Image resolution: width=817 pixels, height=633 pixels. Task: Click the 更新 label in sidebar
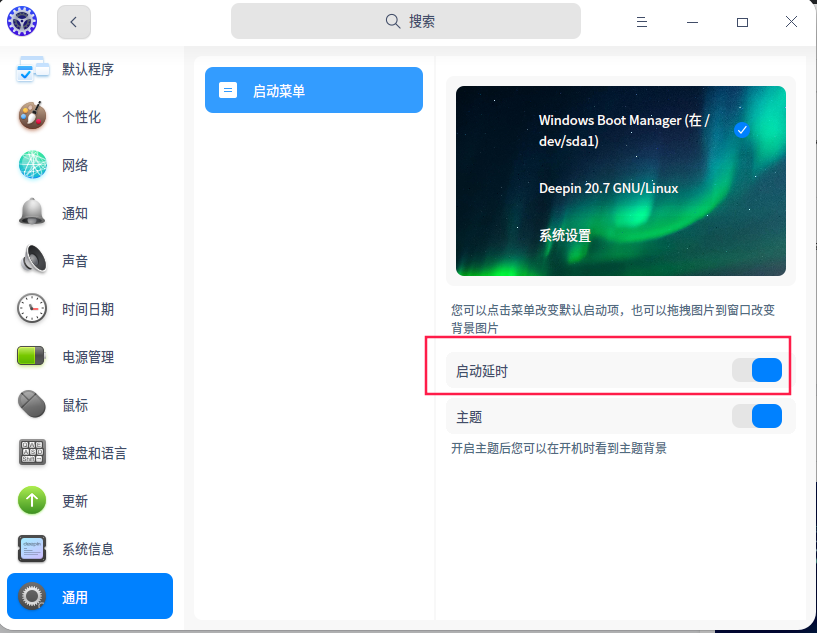coord(75,501)
